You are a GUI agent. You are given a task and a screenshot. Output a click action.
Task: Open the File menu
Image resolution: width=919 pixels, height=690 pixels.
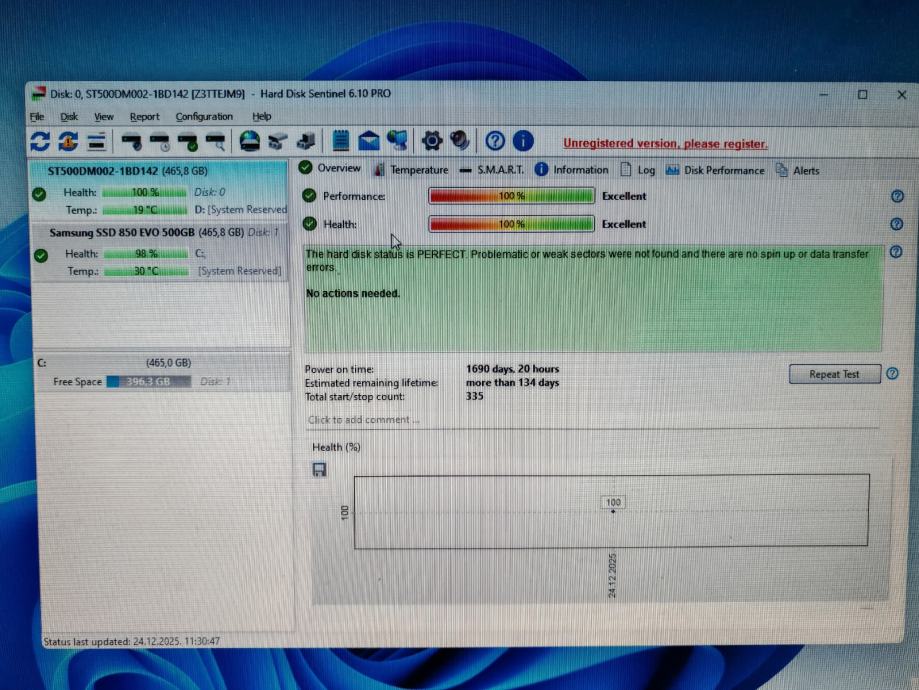coord(37,117)
